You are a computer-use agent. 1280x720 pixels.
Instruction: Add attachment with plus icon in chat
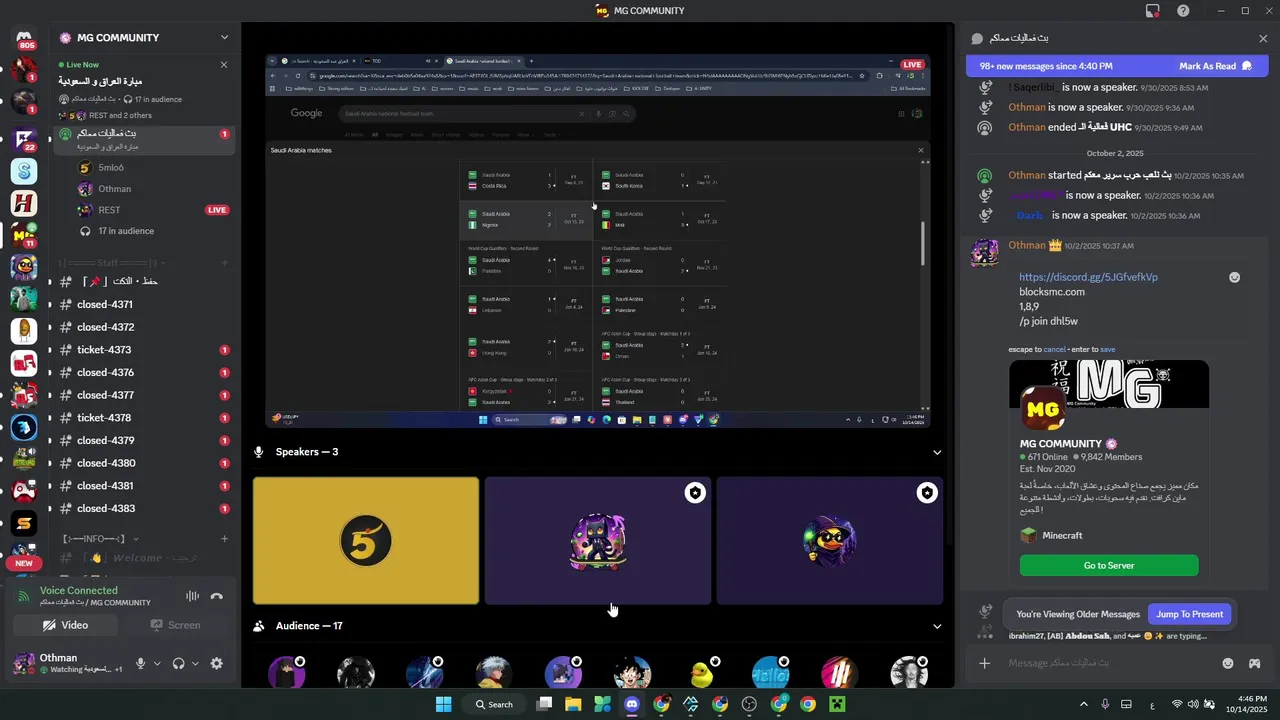pyautogui.click(x=985, y=663)
